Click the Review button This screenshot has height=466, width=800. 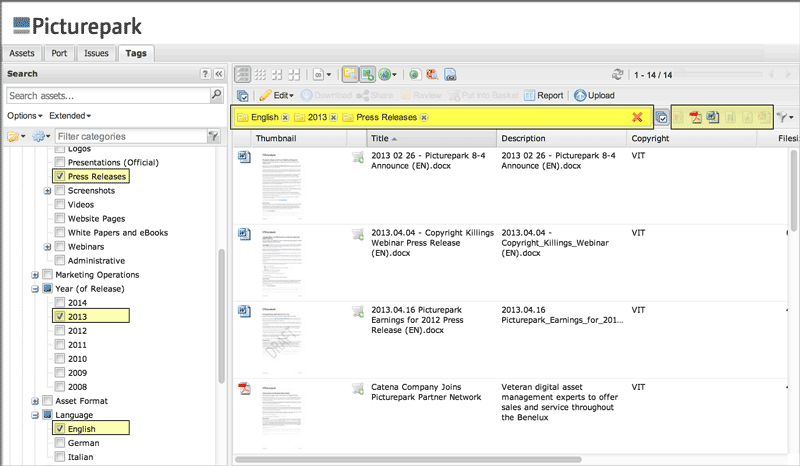(421, 95)
